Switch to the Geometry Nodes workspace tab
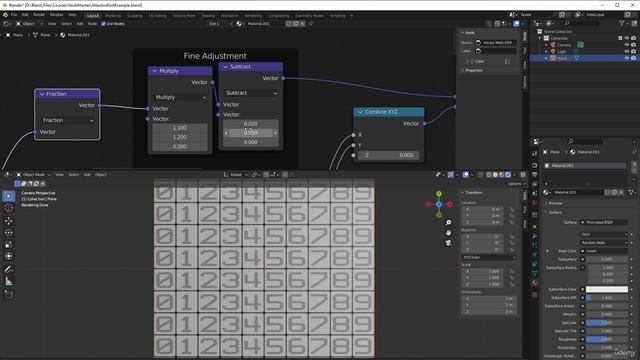This screenshot has width=640, height=360. click(309, 16)
